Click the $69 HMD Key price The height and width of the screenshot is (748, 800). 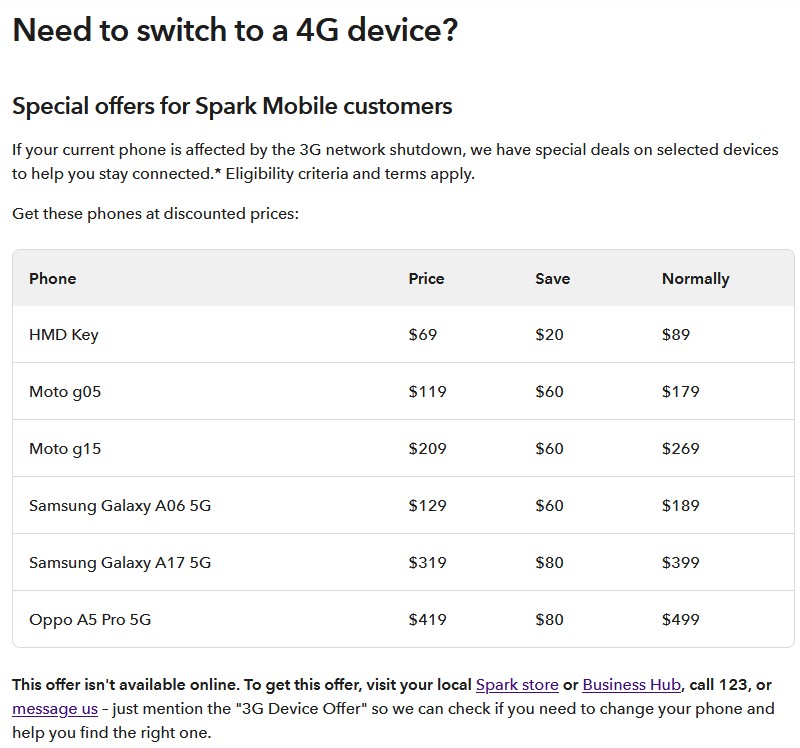tap(423, 335)
